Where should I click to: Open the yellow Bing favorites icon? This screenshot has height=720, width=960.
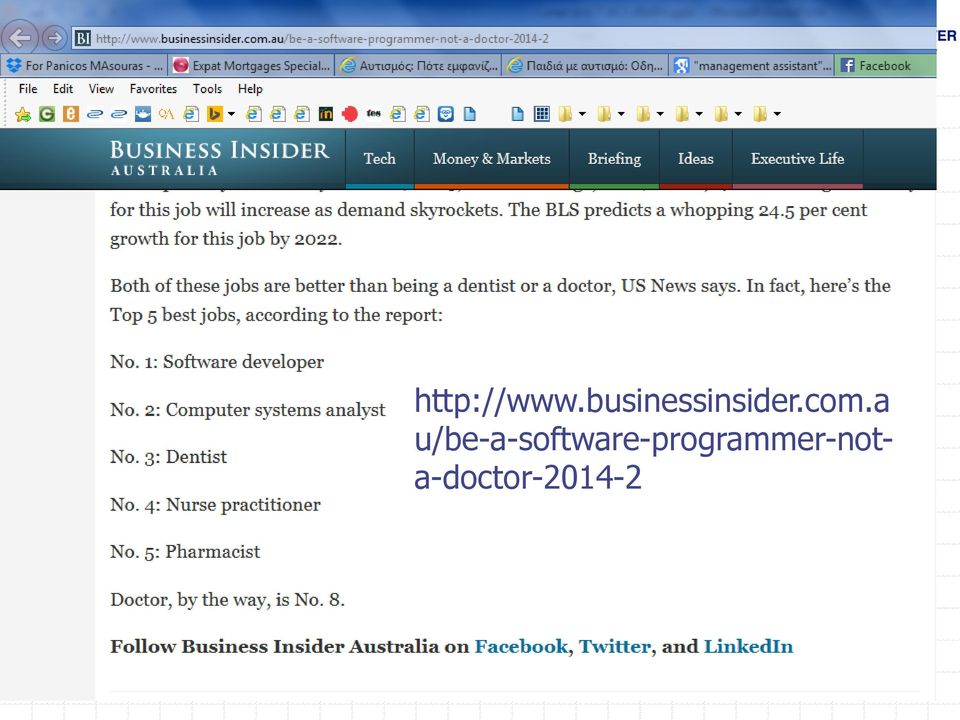click(x=214, y=114)
